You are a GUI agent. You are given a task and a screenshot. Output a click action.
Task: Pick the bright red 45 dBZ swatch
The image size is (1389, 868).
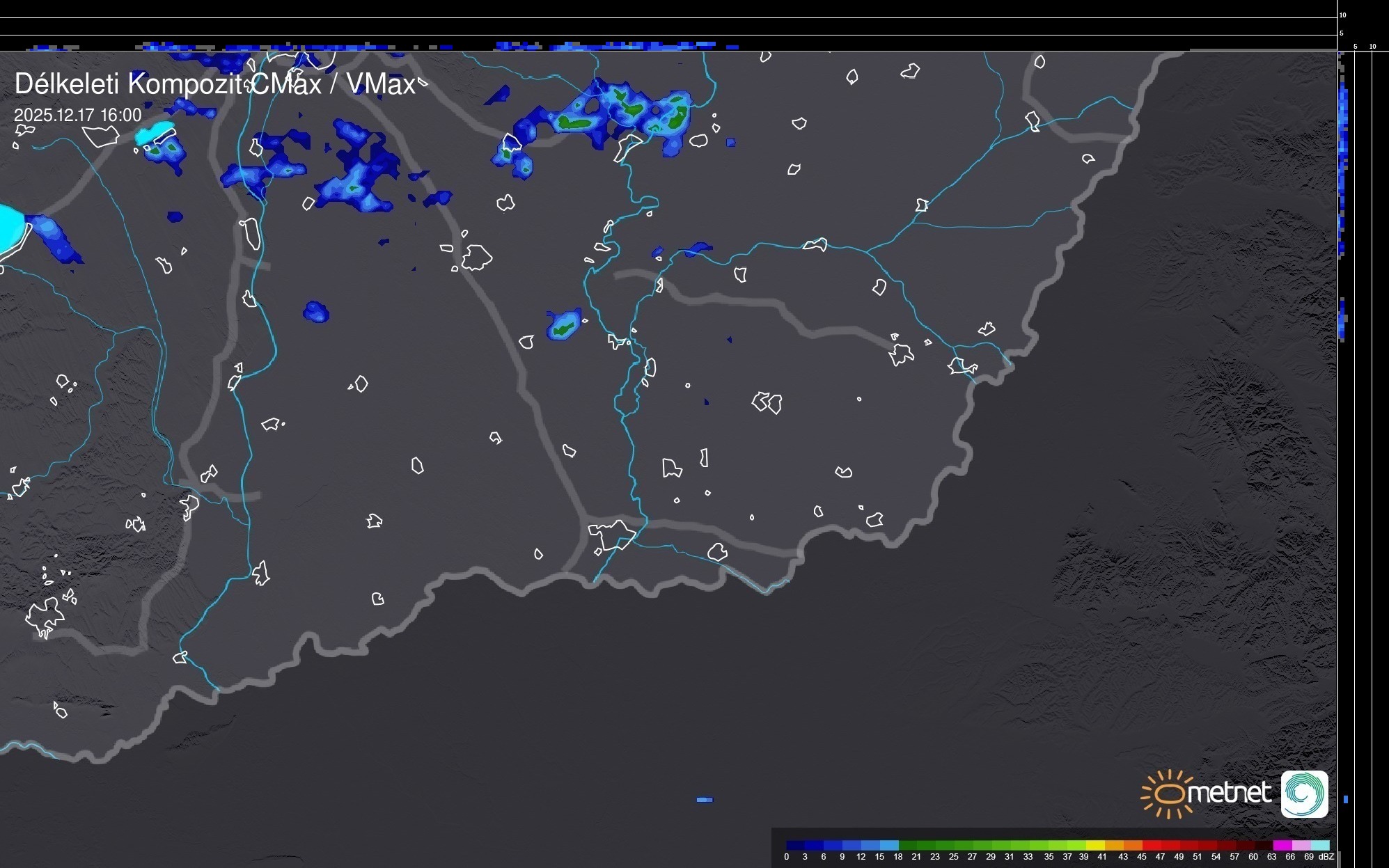pyautogui.click(x=1152, y=845)
